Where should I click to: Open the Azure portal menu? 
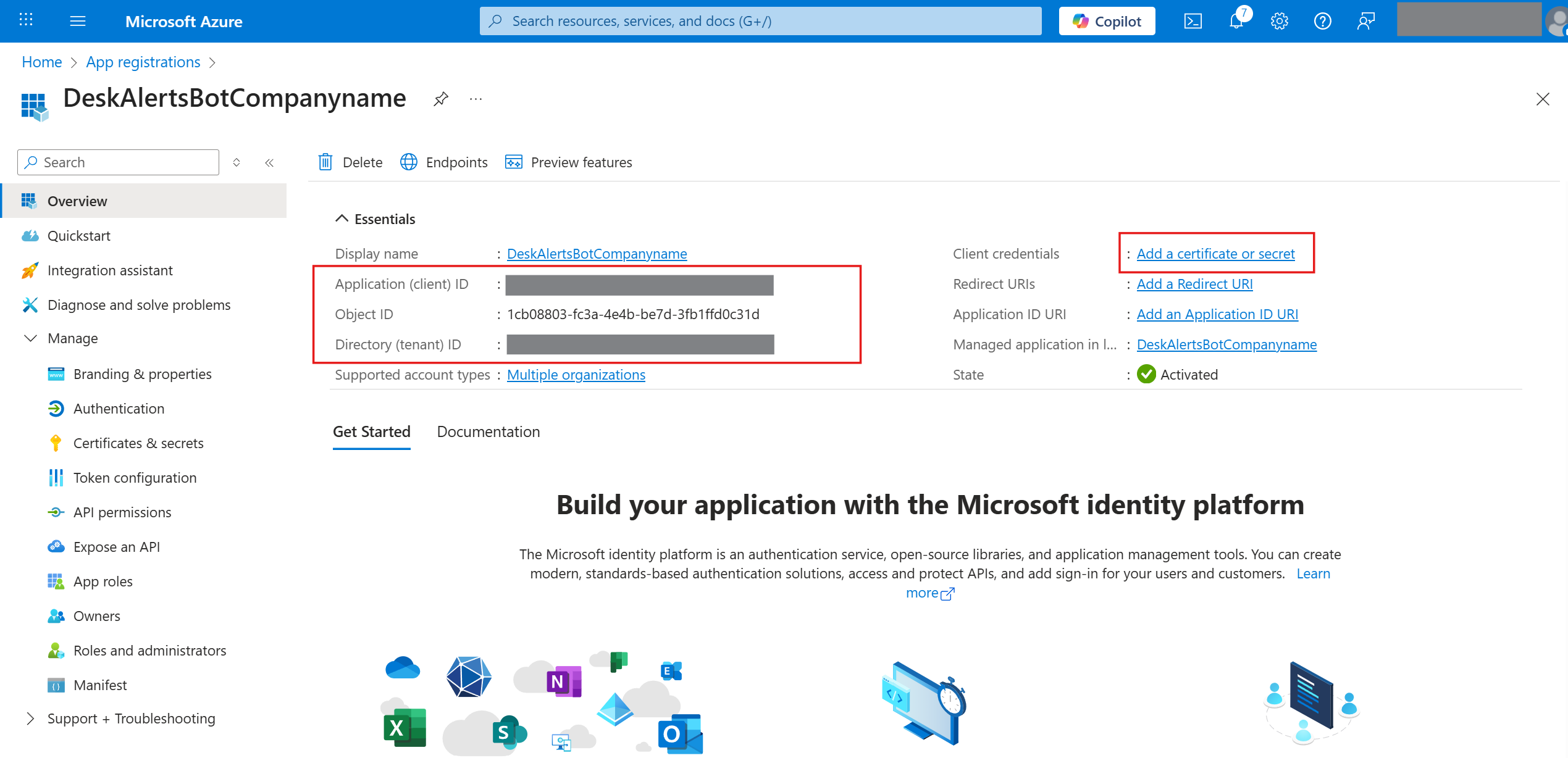[x=78, y=20]
